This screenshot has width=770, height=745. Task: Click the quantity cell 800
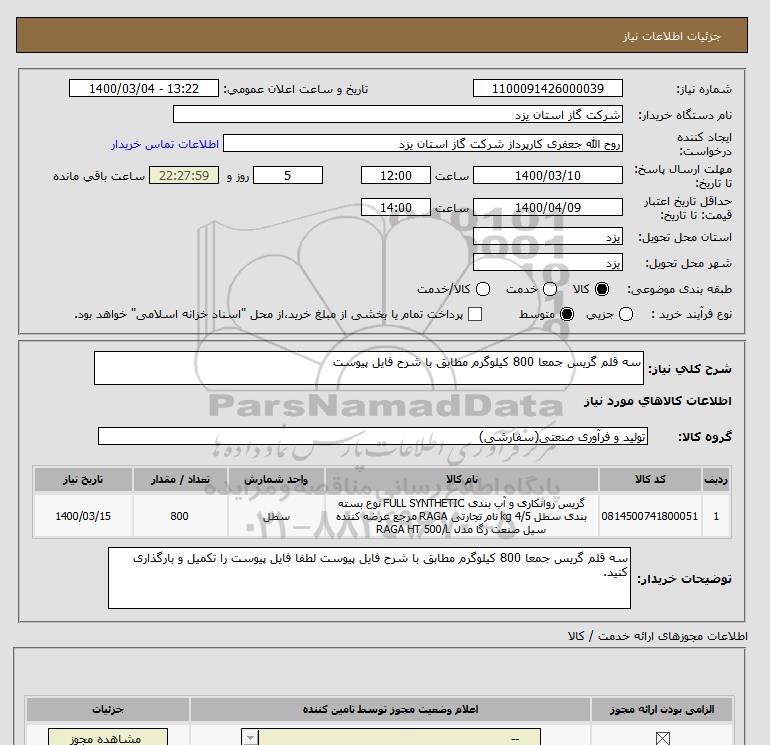pyautogui.click(x=180, y=516)
